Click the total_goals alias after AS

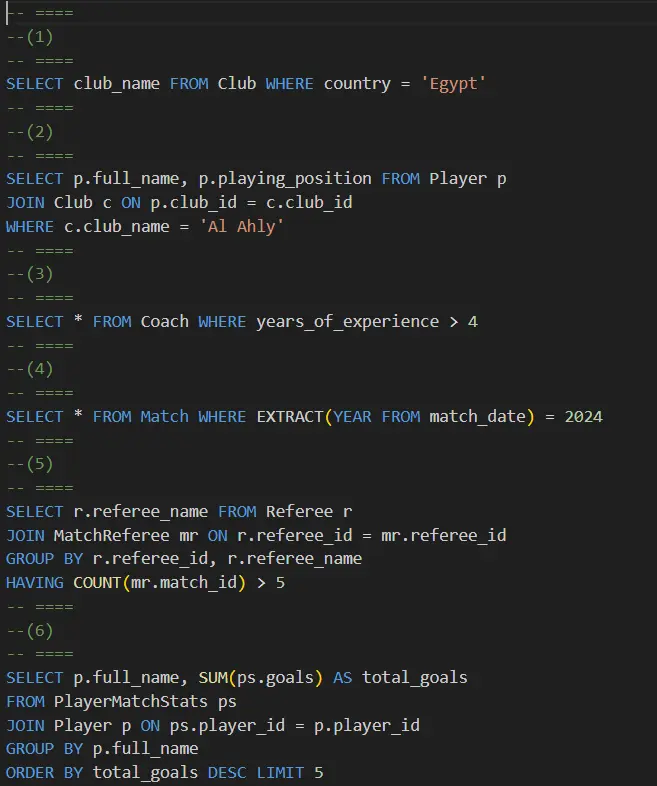tap(414, 678)
